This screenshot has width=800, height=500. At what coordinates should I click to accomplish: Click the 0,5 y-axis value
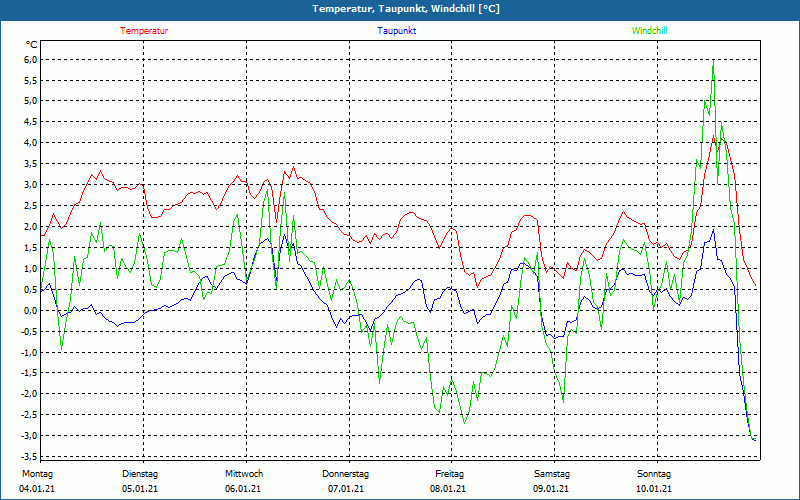(31, 289)
